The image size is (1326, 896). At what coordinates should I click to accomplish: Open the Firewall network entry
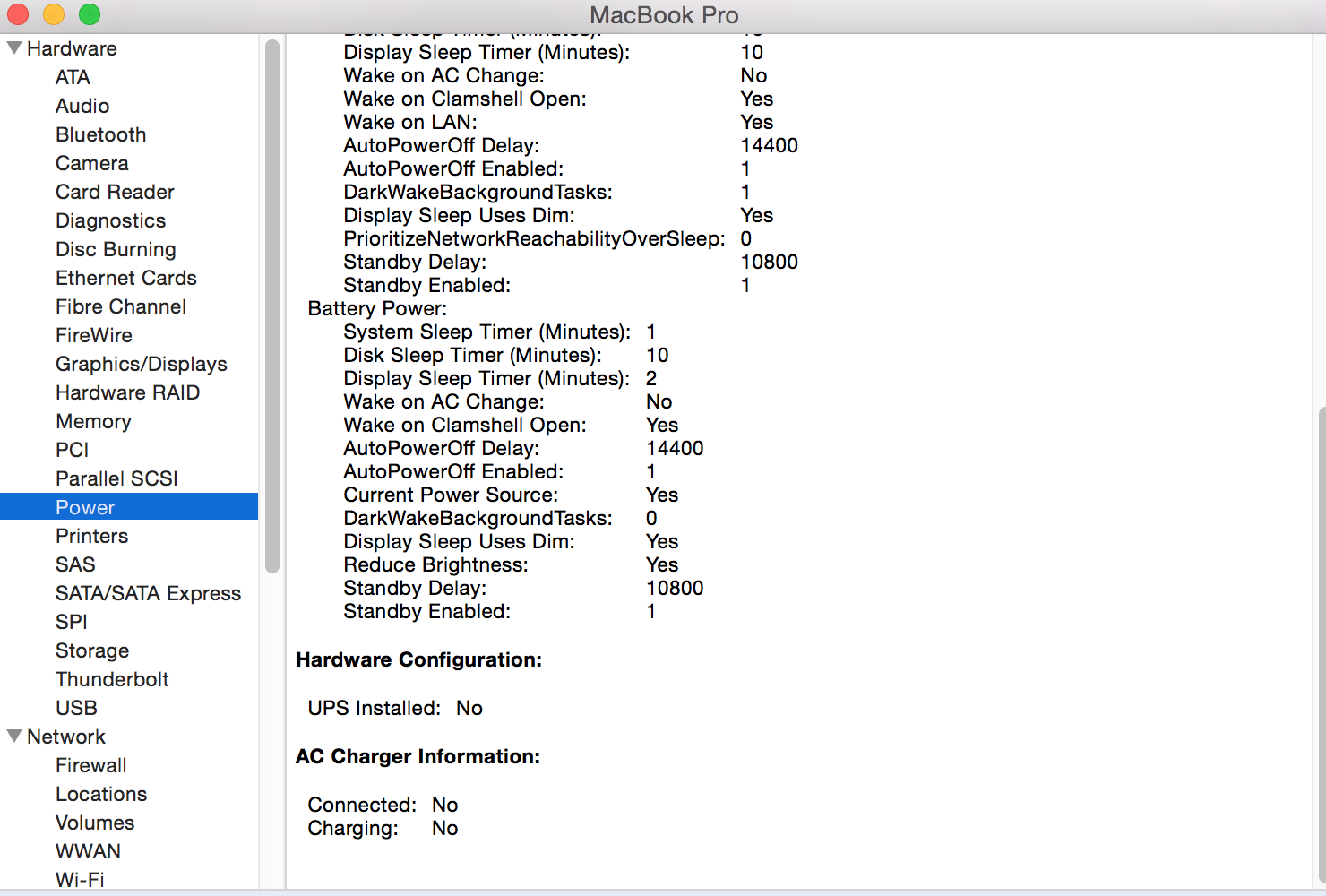coord(90,765)
